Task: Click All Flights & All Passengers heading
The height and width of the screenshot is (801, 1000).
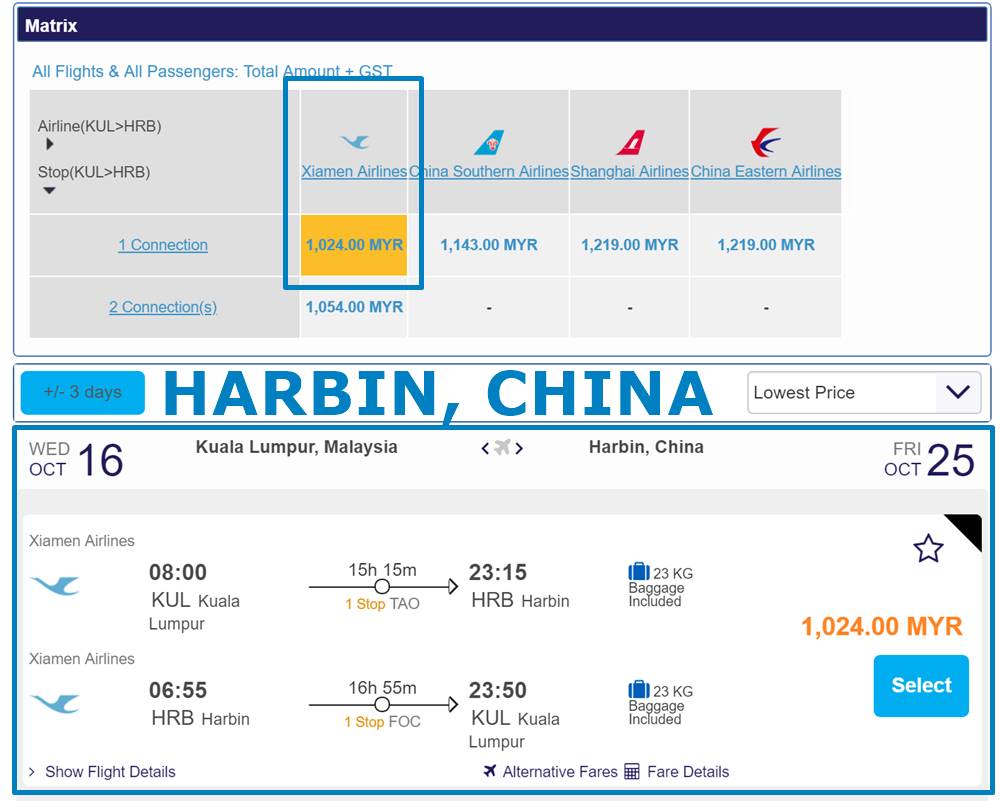Action: [x=212, y=71]
